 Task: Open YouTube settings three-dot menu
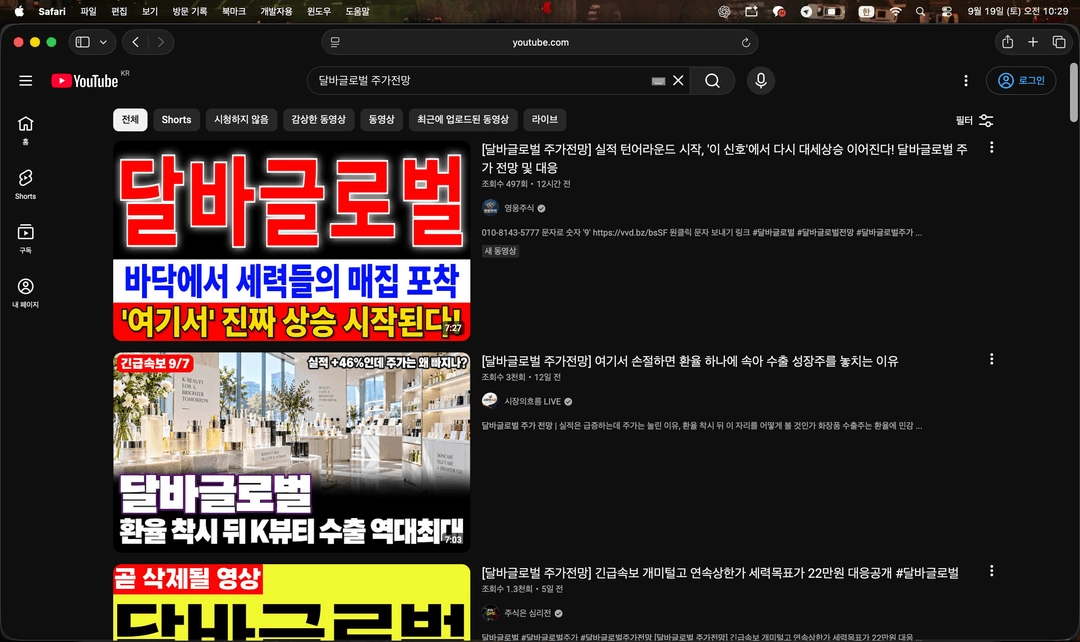[966, 81]
